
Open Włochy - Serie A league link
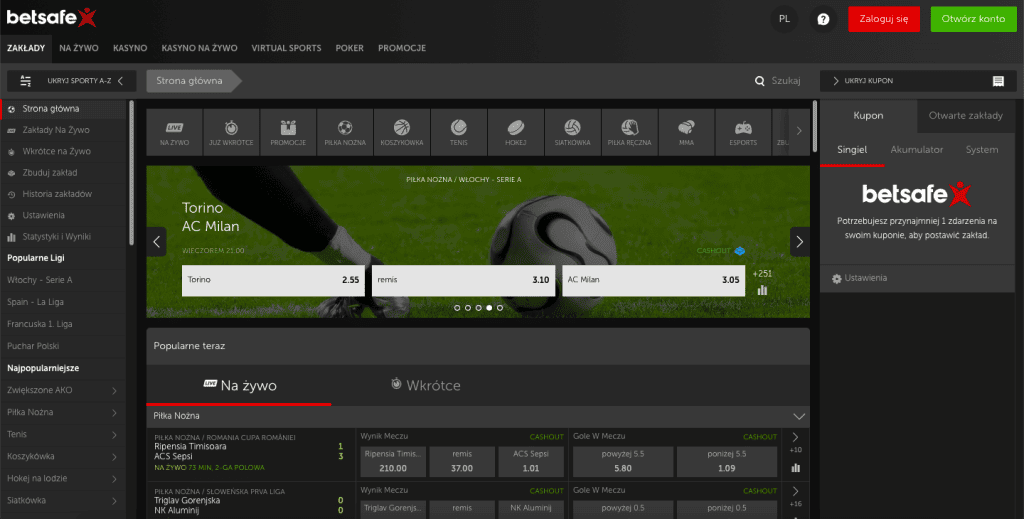click(40, 280)
